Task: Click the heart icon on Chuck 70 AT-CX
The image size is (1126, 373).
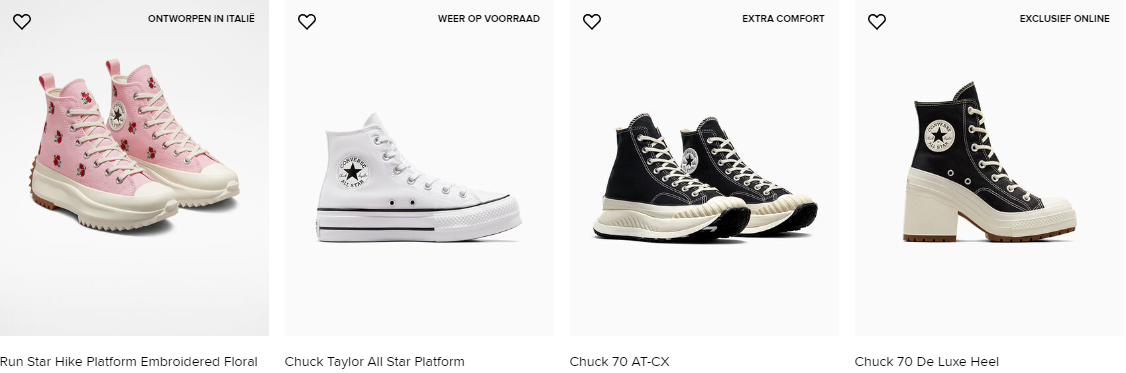Action: [592, 22]
